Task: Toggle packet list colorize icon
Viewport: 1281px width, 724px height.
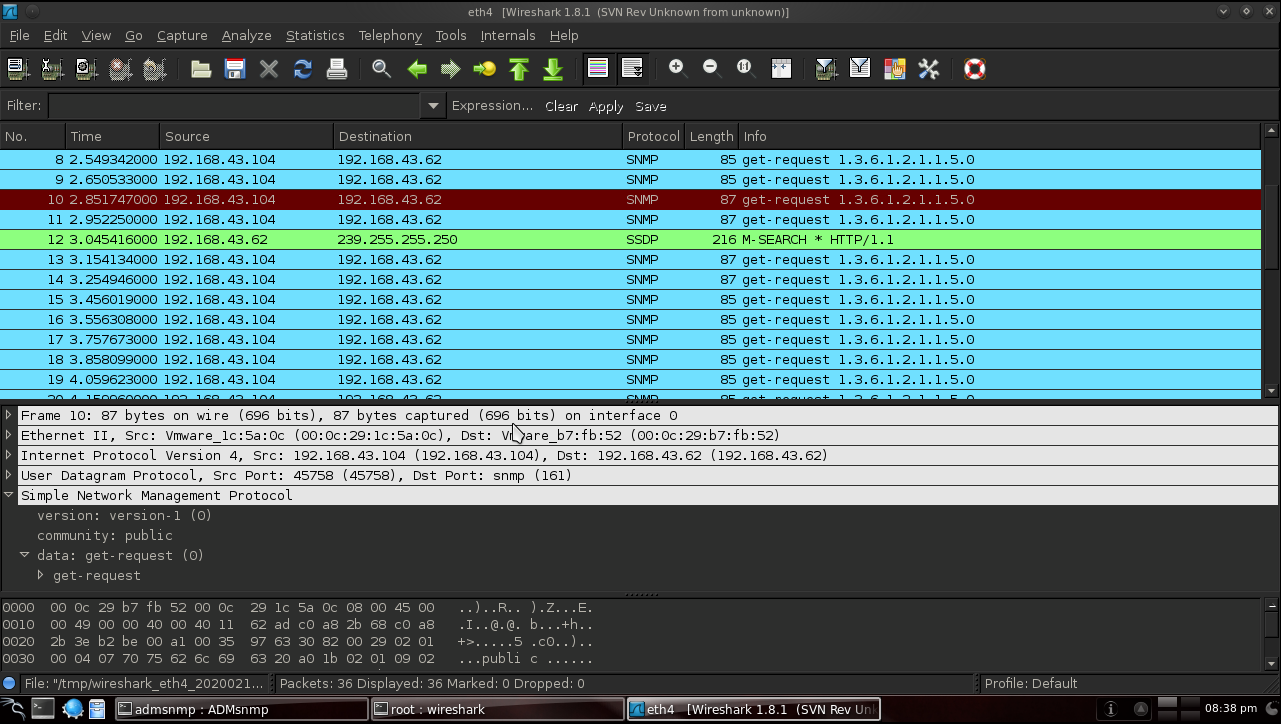Action: (598, 69)
